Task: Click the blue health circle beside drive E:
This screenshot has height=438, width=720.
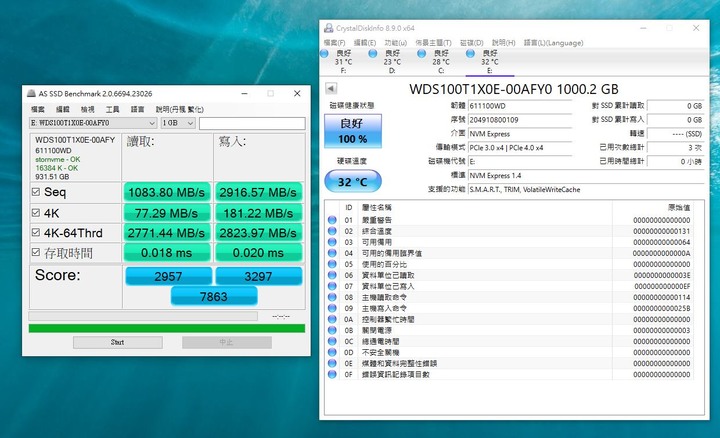Action: click(470, 54)
